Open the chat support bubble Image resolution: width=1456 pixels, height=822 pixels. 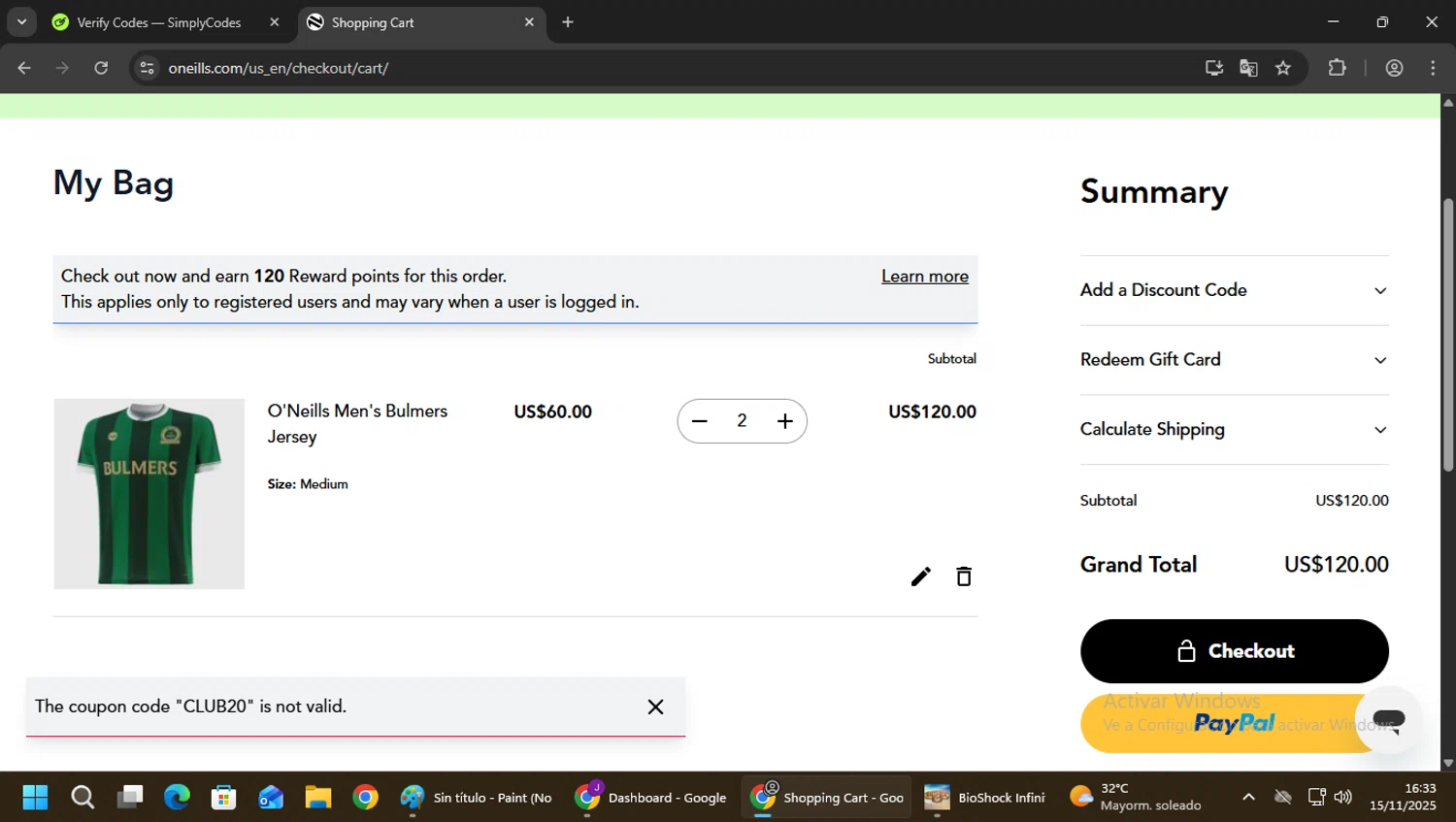[x=1388, y=719]
